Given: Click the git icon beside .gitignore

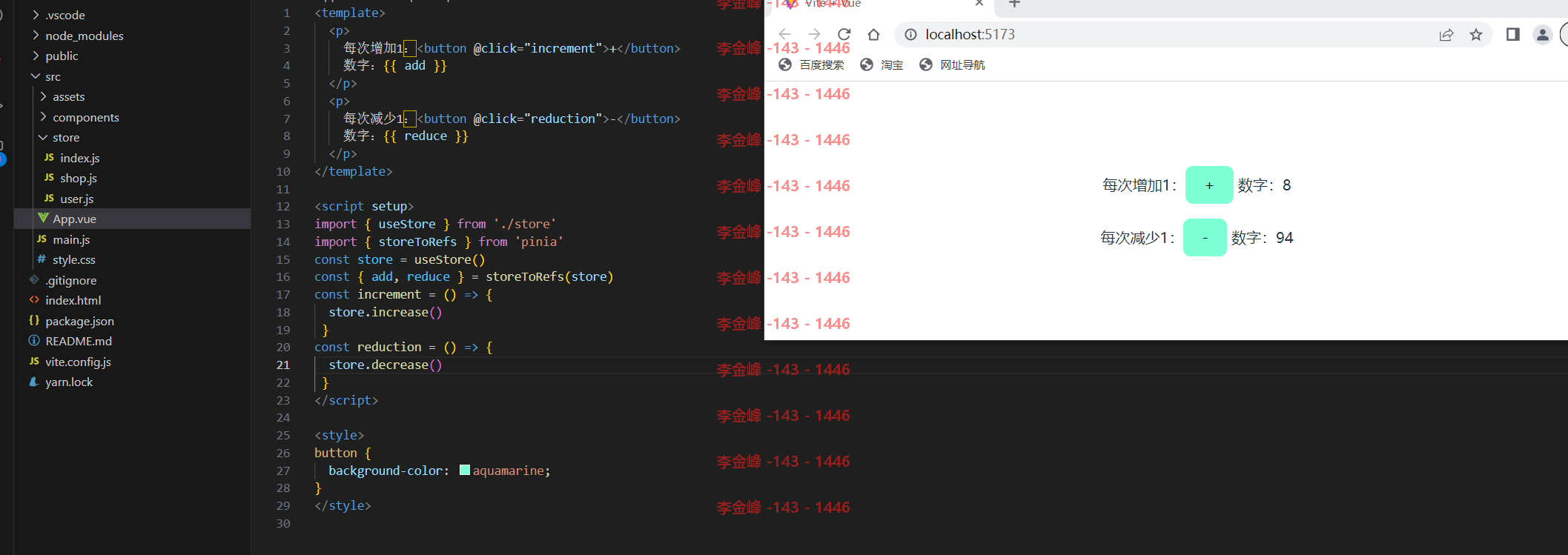Looking at the screenshot, I should [34, 279].
